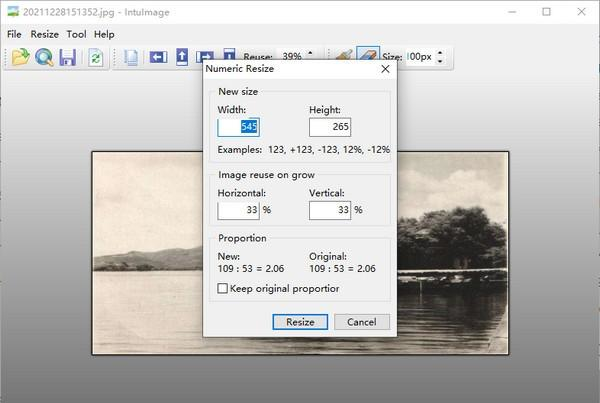The width and height of the screenshot is (600, 403).
Task: Click the Examples hint text
Action: tap(304, 150)
